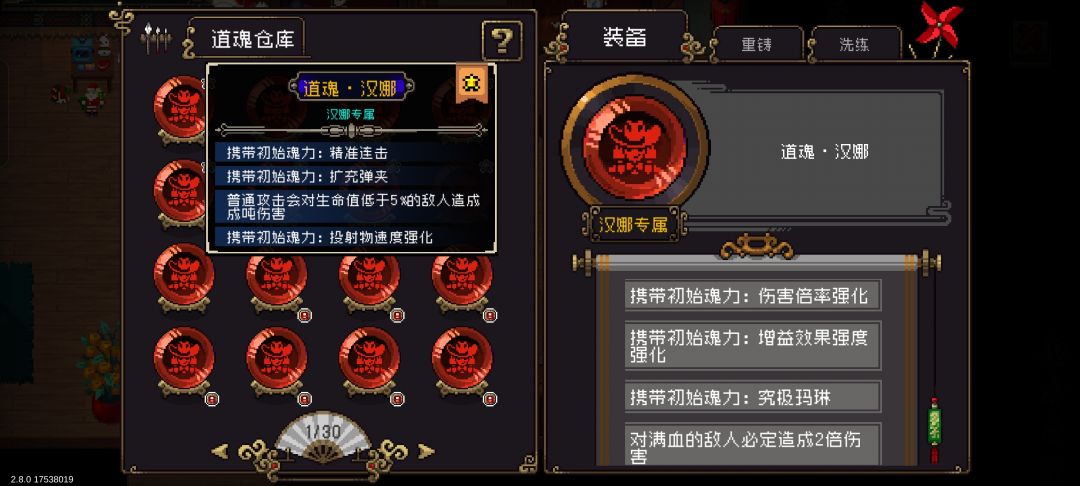Screen dimensions: 1080x486
Task: Pull the green tassel scroll handle
Action: pos(934,429)
